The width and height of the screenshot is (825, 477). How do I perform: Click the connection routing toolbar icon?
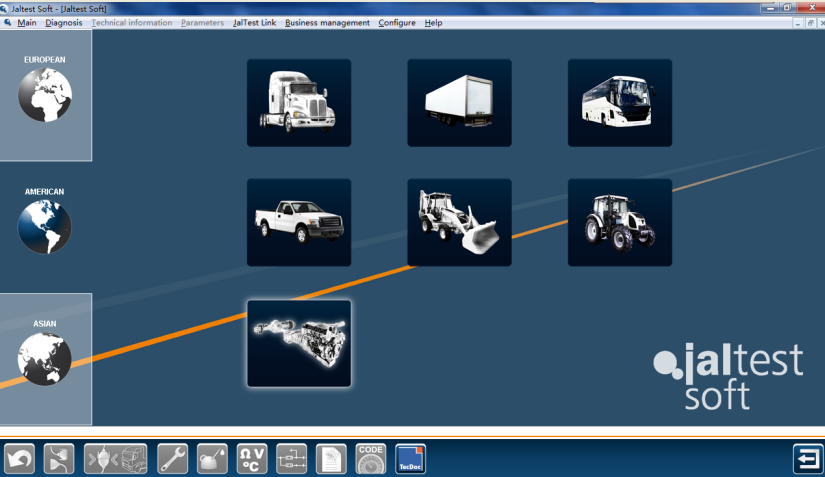[x=59, y=459]
